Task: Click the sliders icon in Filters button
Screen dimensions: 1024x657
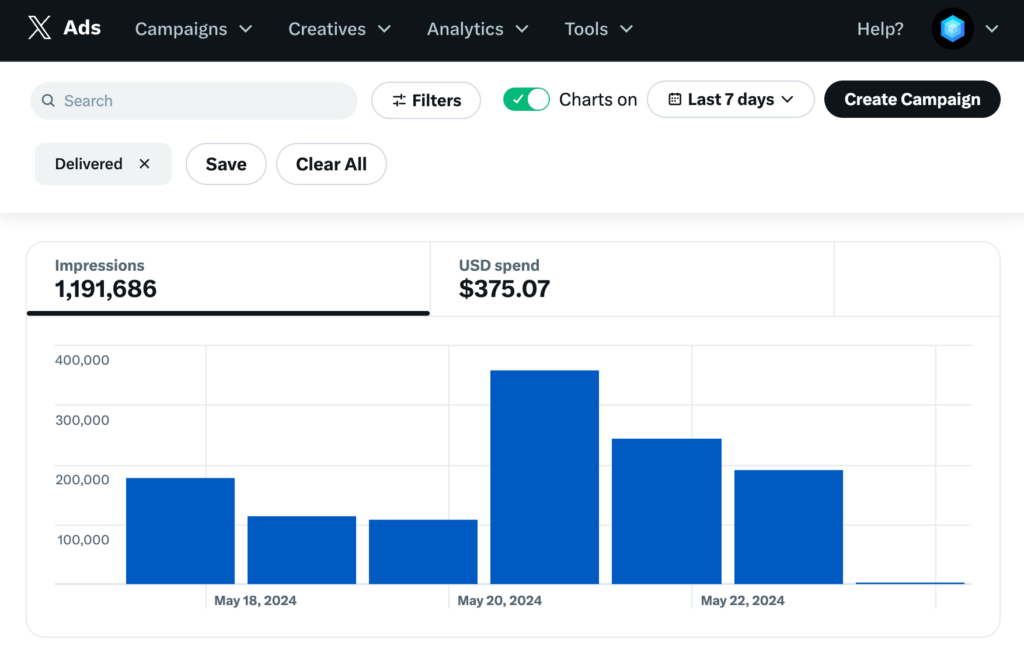Action: 399,100
